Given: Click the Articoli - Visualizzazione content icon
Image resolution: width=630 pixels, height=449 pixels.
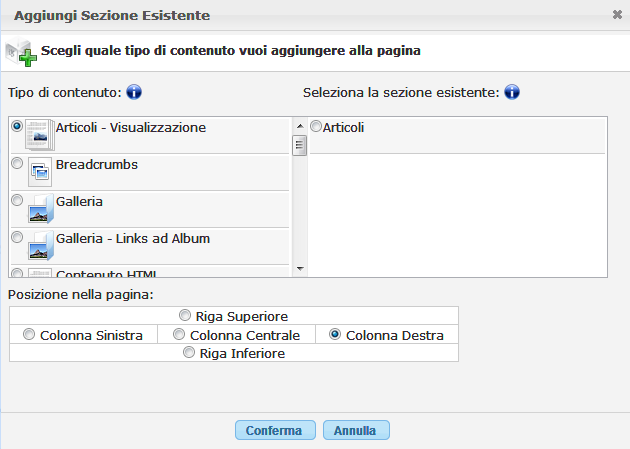Looking at the screenshot, I should (40, 133).
